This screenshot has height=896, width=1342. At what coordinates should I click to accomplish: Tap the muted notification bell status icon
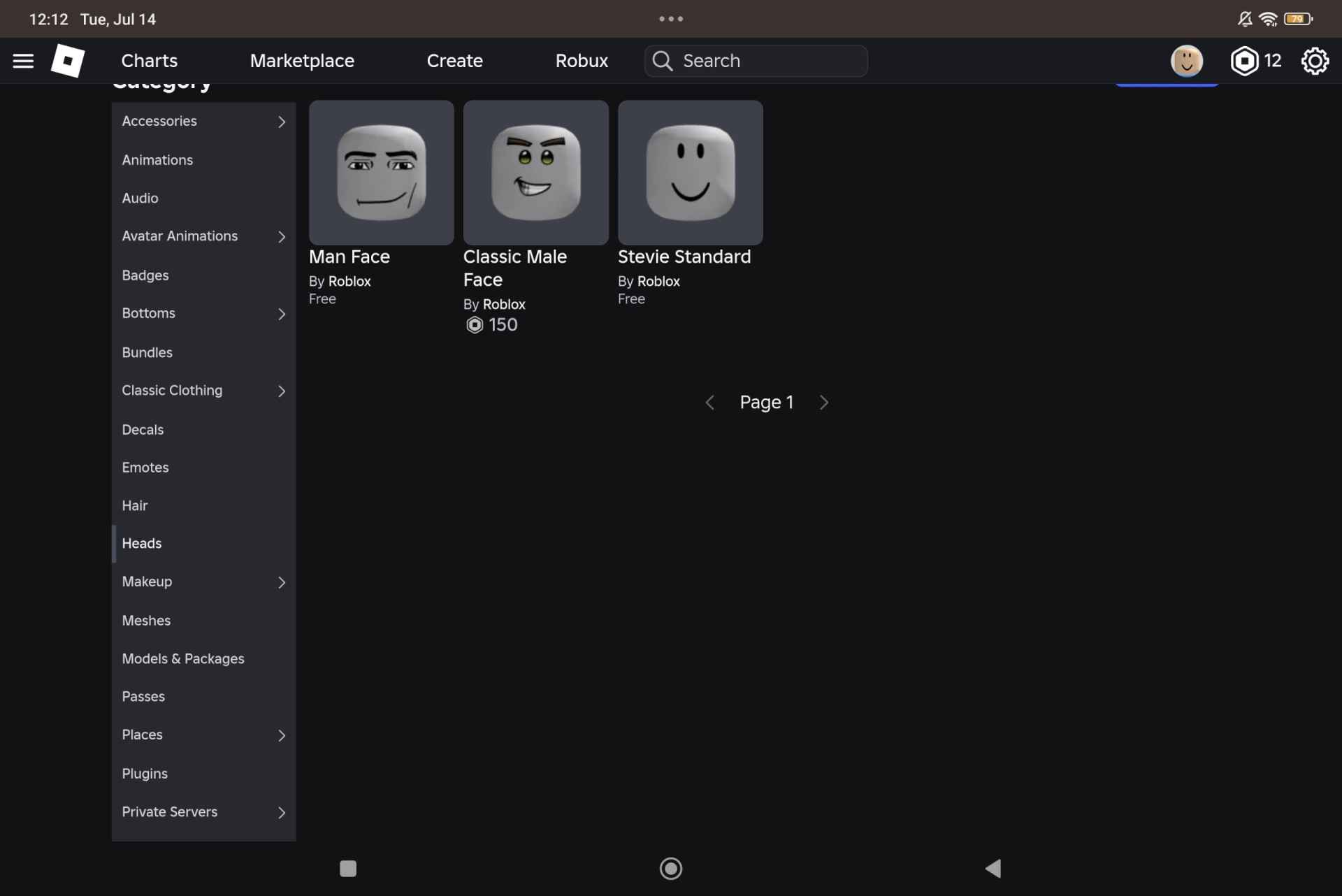[1245, 19]
